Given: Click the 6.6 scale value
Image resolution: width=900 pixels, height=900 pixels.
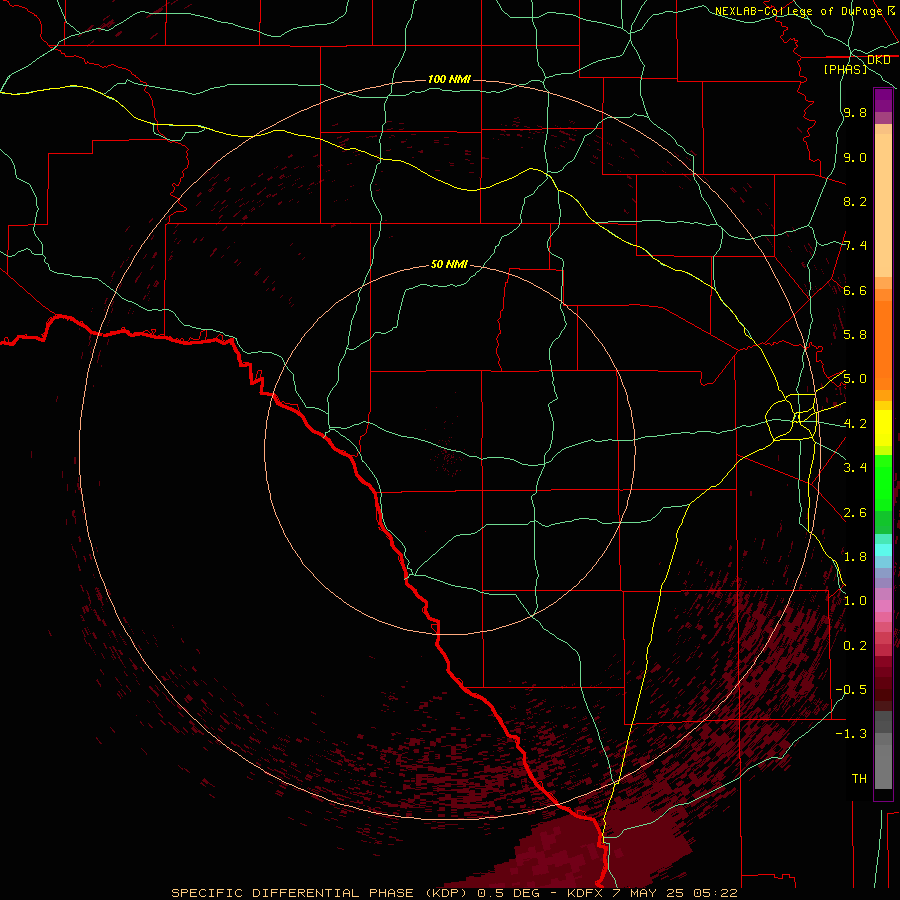Looking at the screenshot, I should [x=855, y=290].
